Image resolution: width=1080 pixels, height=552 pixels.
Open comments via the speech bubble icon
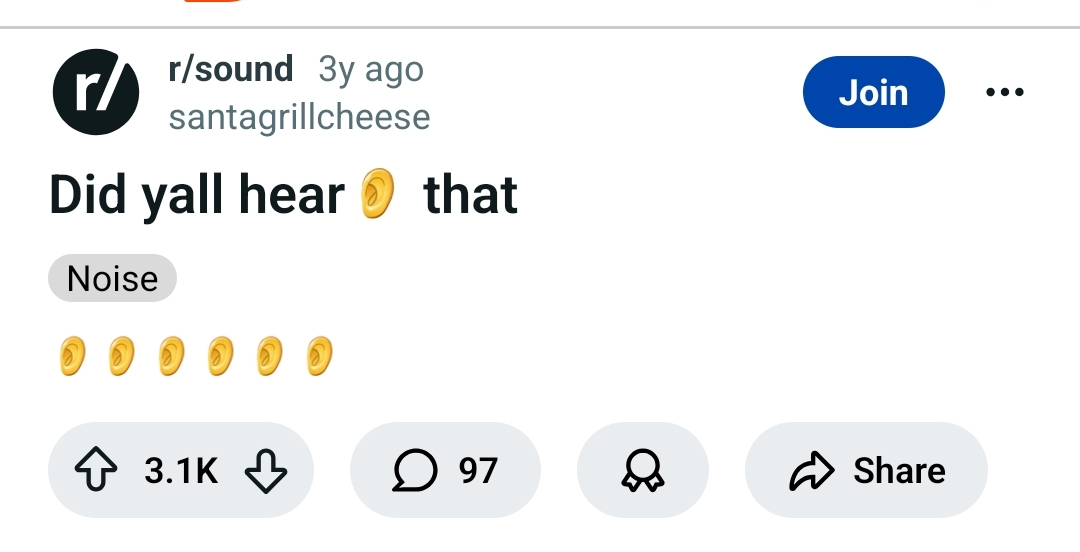click(414, 470)
